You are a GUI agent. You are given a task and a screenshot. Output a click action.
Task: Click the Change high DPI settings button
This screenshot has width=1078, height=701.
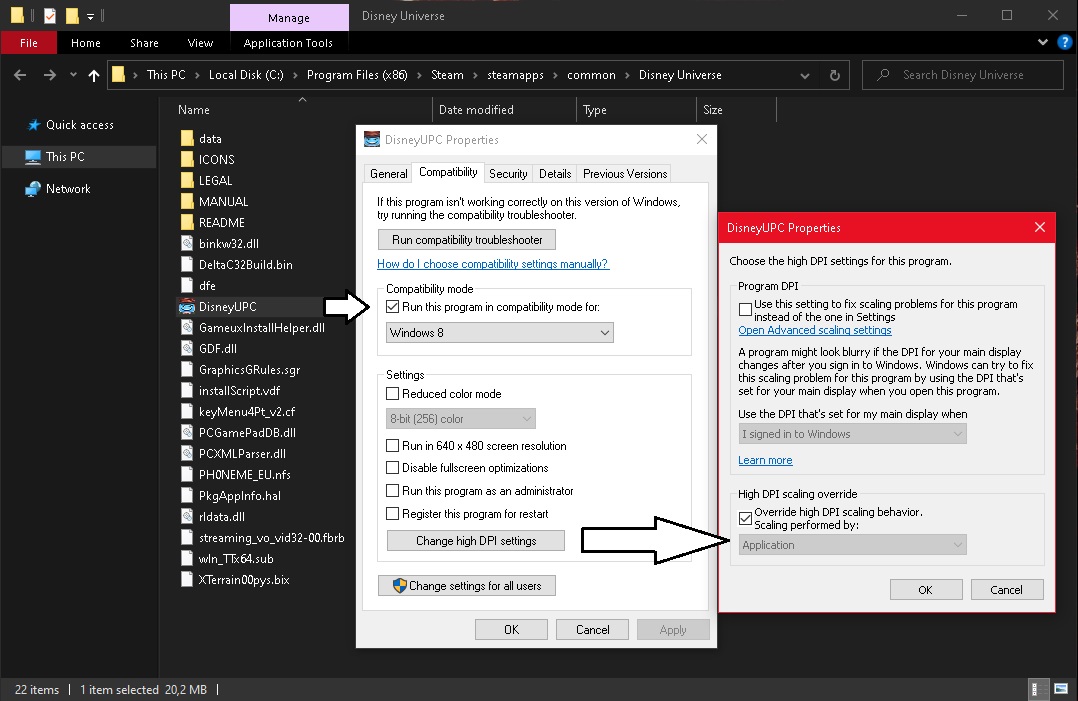point(476,541)
